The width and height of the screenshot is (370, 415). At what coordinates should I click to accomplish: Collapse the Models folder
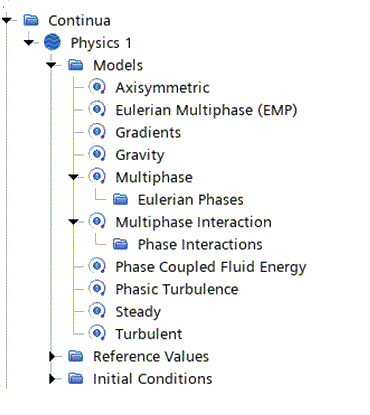pos(51,65)
